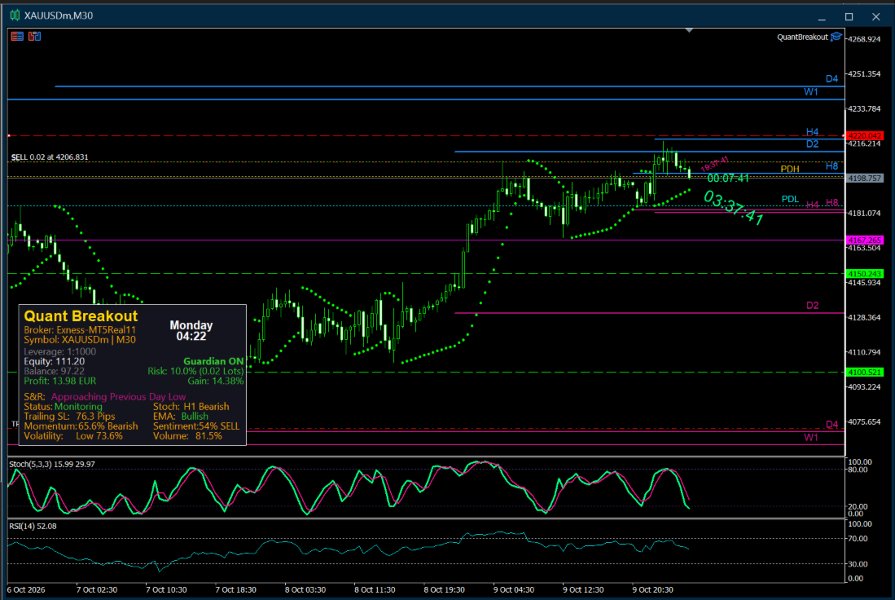This screenshot has height=600, width=895.
Task: Select the blue H8 level label
Action: click(832, 166)
